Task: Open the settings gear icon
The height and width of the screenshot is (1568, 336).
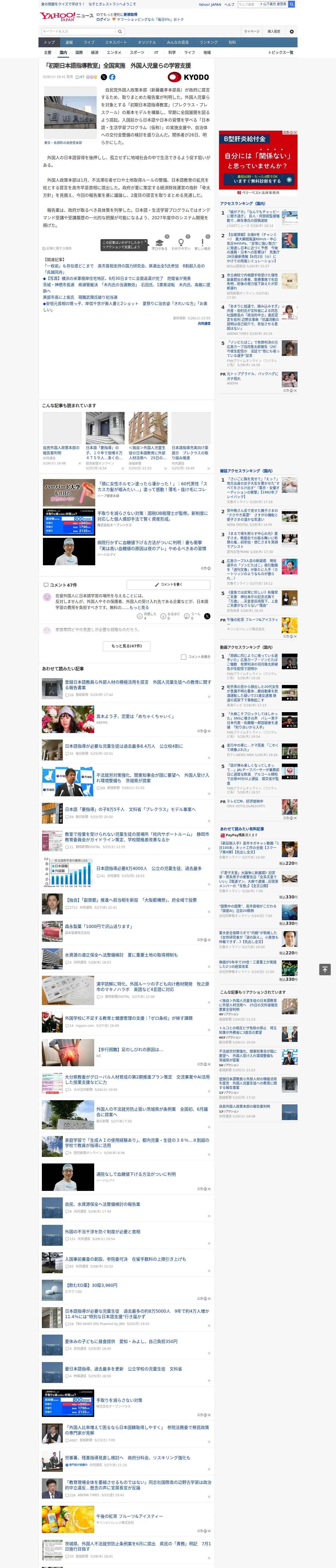Action: pyautogui.click(x=292, y=32)
